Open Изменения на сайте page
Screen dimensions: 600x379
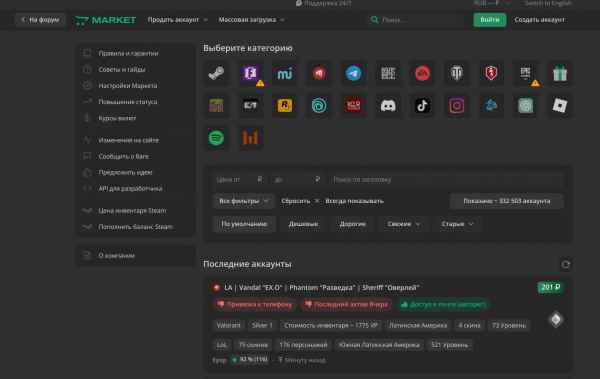[135, 140]
